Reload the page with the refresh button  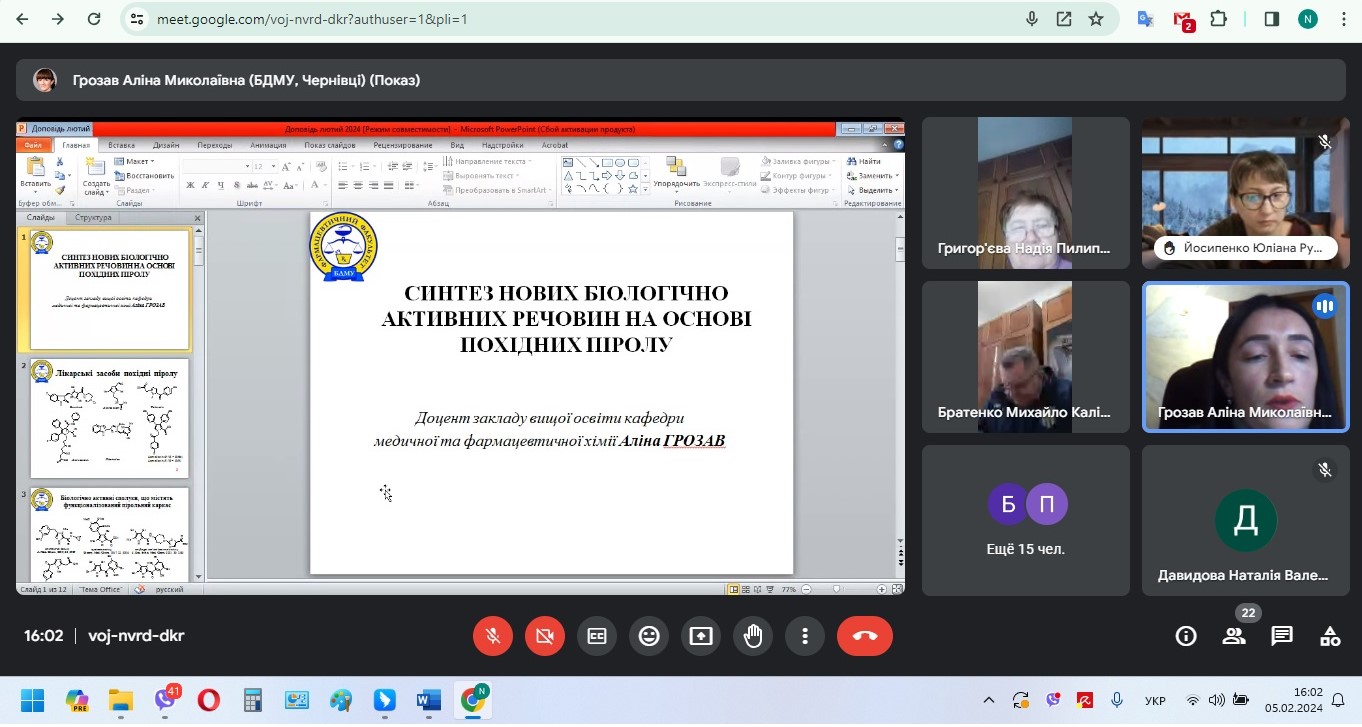[94, 19]
